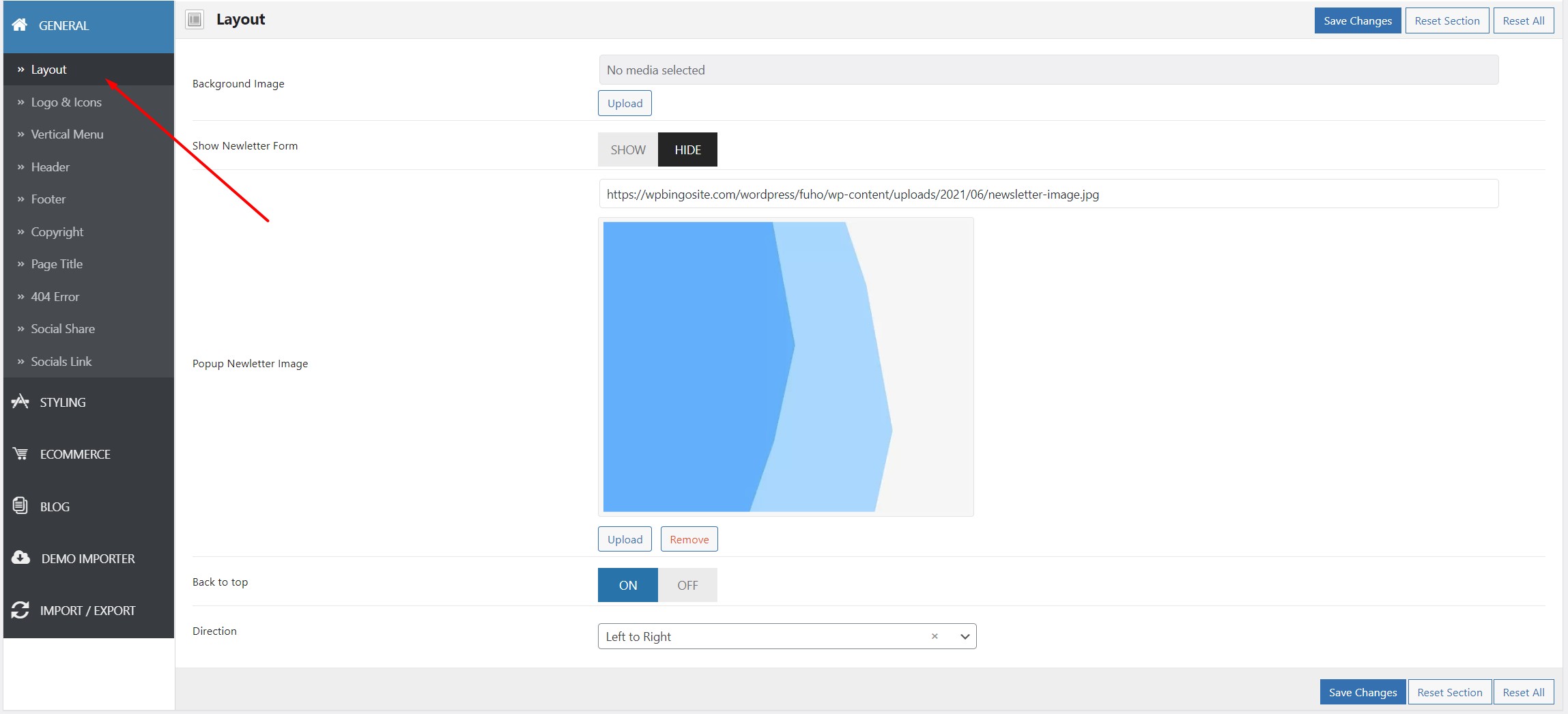Viewport: 1568px width, 714px height.
Task: Click the Blog document icon
Action: [20, 506]
